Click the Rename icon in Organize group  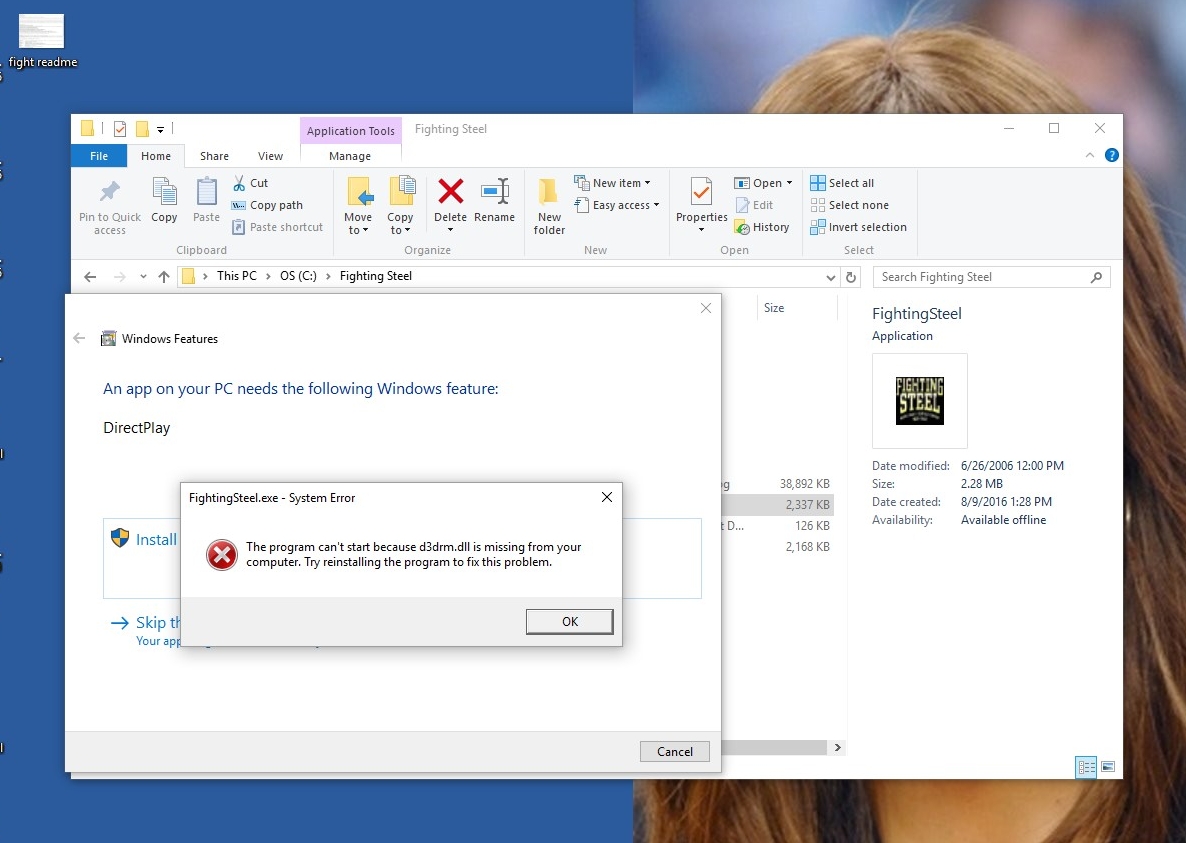(494, 192)
